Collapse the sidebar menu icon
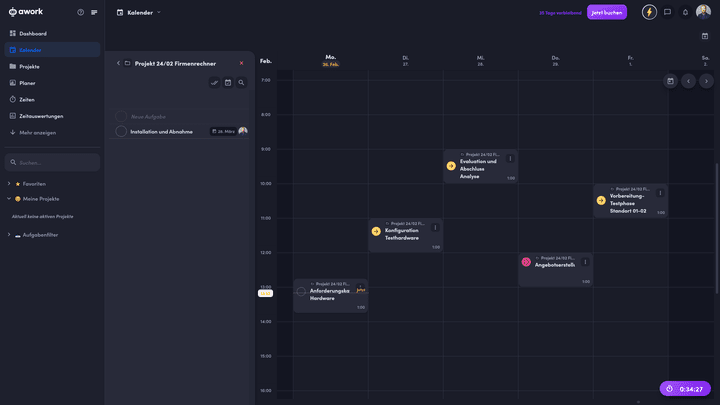 point(94,12)
